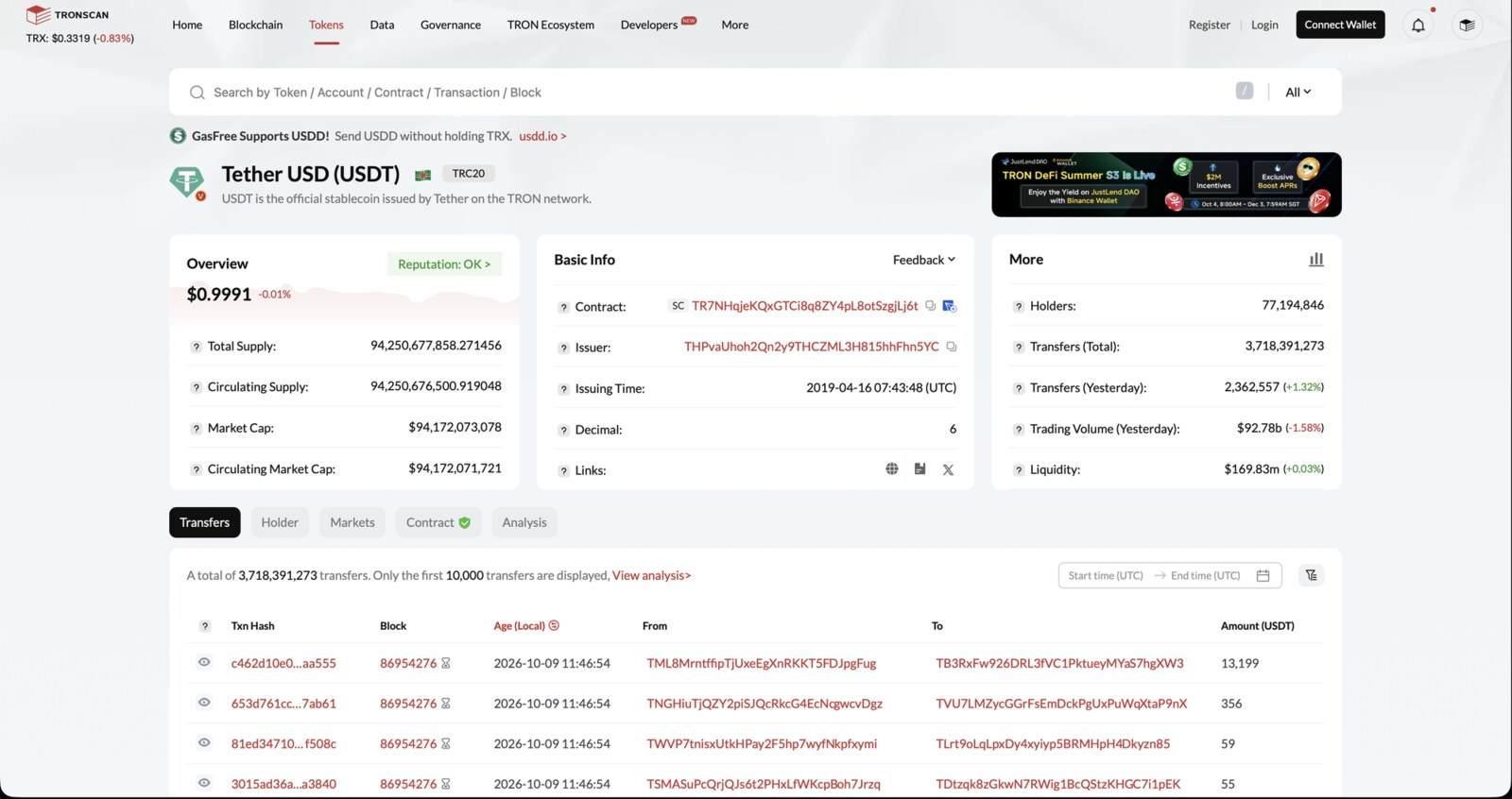This screenshot has width=1512, height=799.
Task: Preview transaction 3015ad36a...a3840 eye icon
Action: pos(204,782)
